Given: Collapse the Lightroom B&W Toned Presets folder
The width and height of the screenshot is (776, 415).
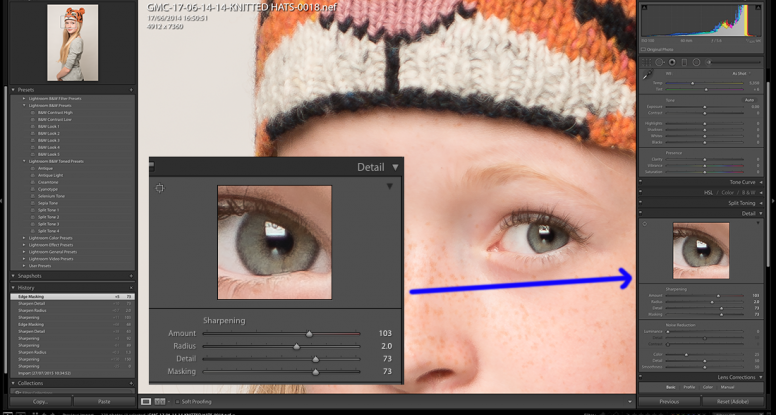Looking at the screenshot, I should pyautogui.click(x=24, y=161).
